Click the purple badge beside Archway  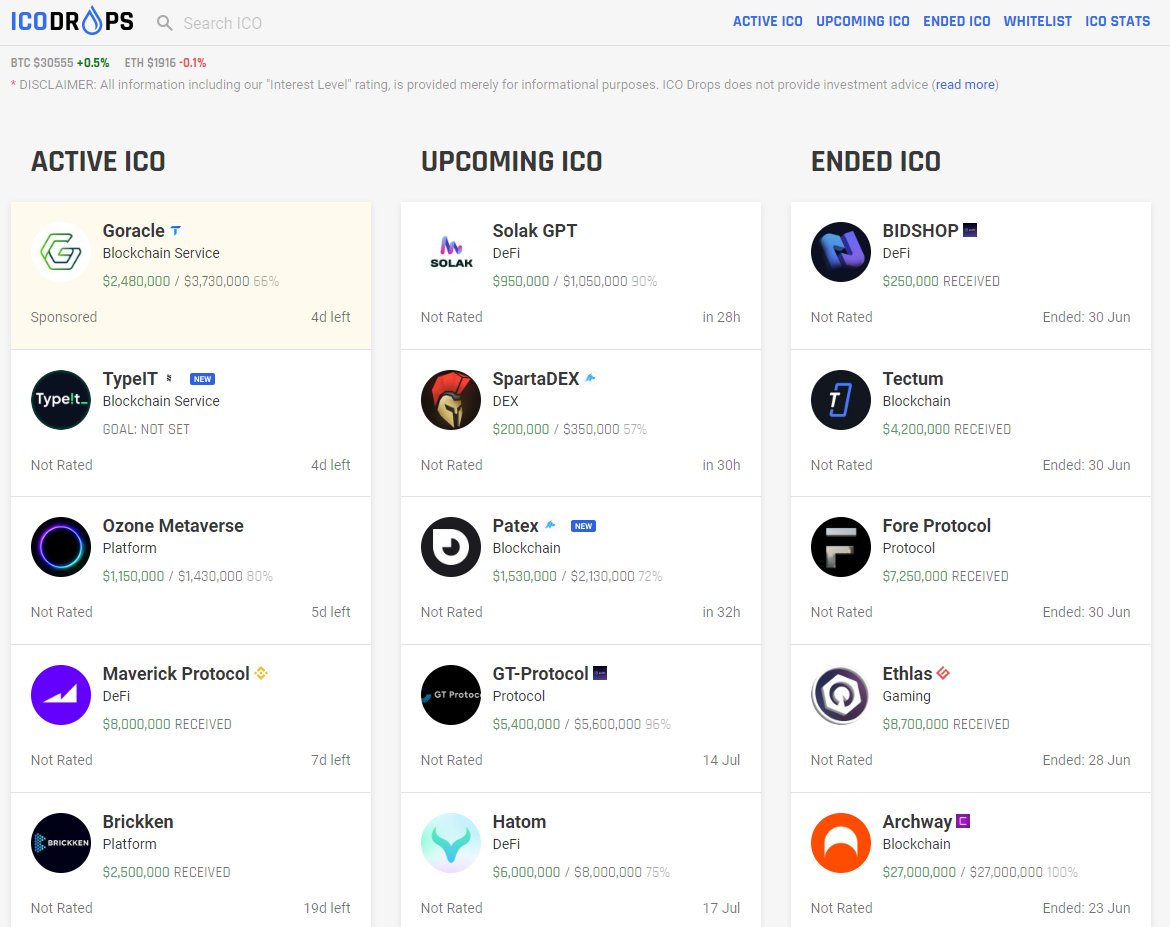coord(963,821)
